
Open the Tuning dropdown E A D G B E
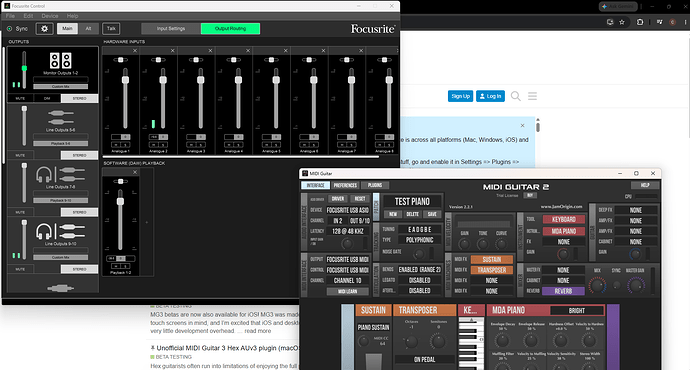pyautogui.click(x=419, y=229)
